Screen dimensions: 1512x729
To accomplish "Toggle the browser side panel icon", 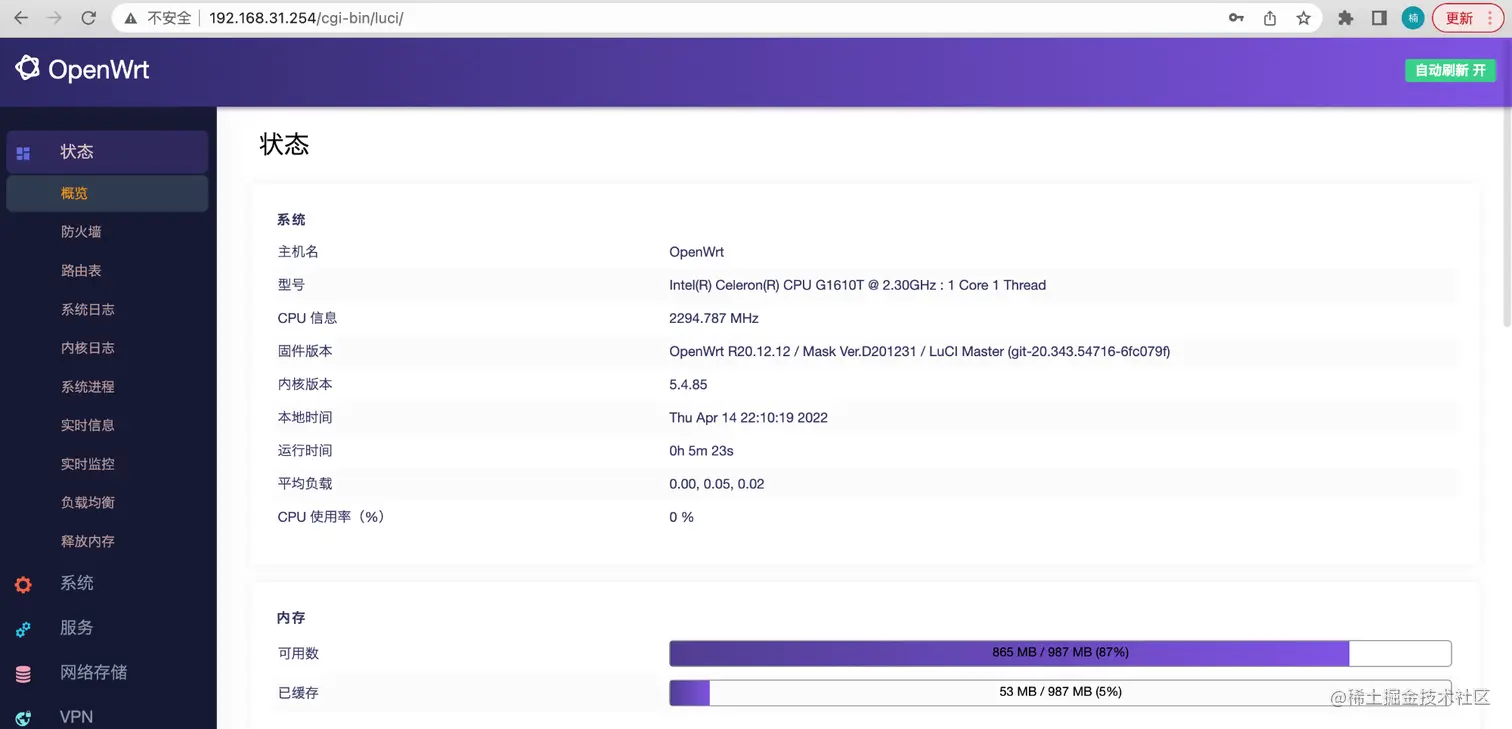I will pos(1379,18).
